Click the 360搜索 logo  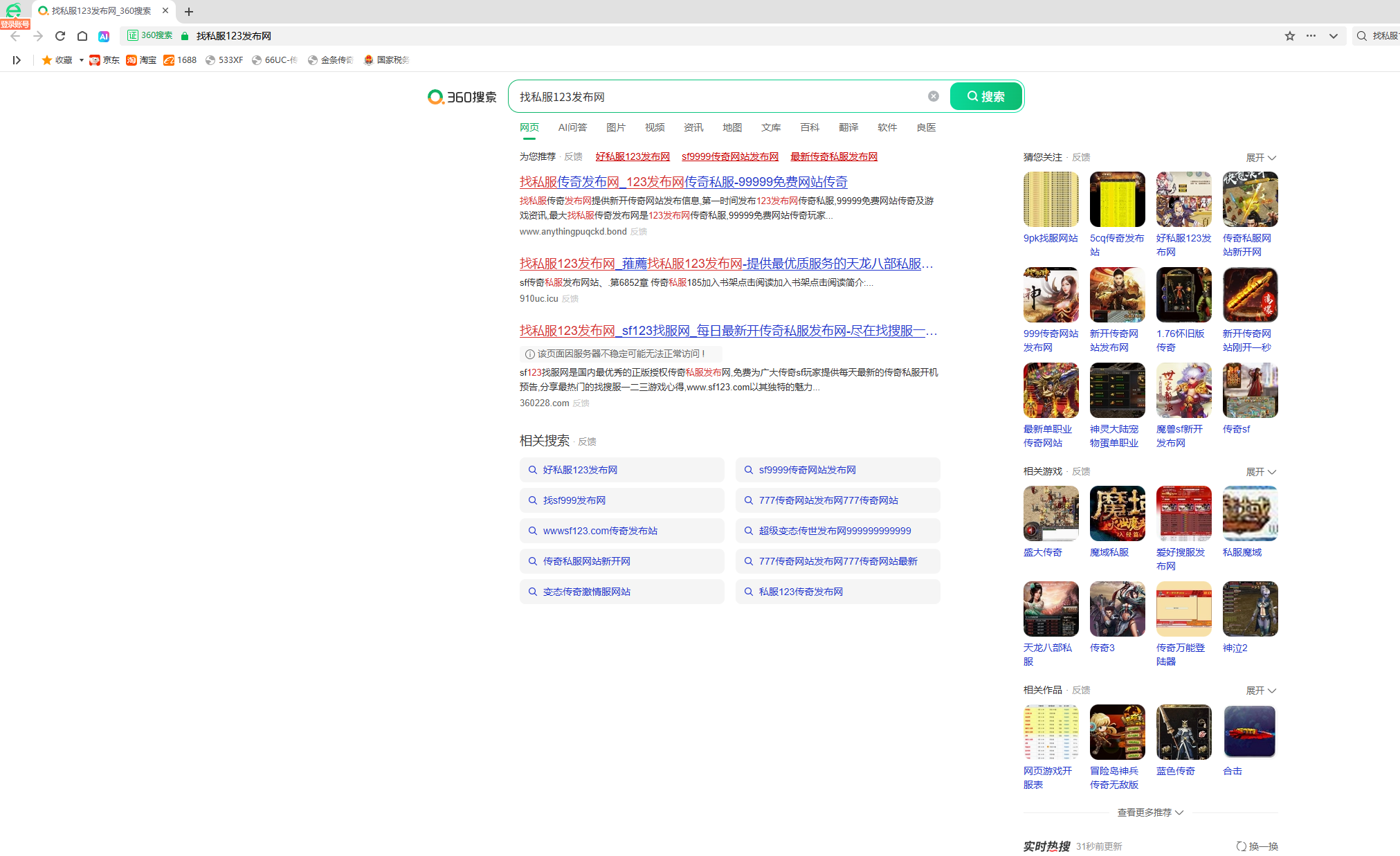pos(462,97)
